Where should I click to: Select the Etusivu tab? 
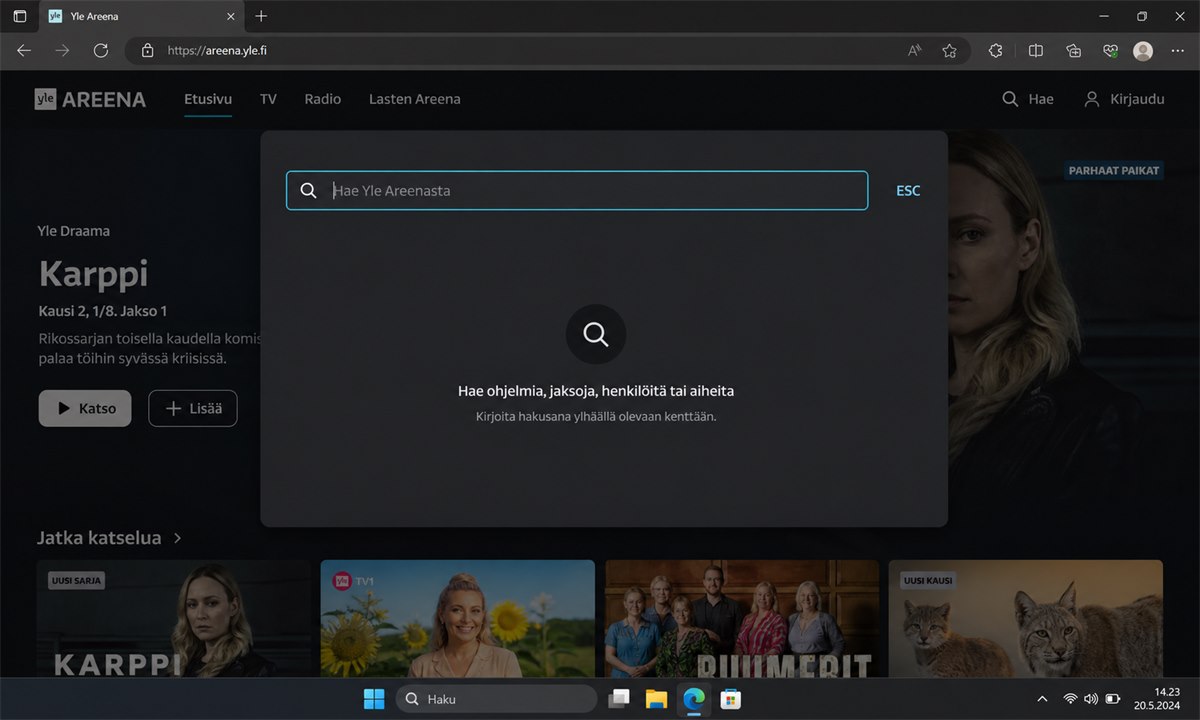(x=208, y=99)
